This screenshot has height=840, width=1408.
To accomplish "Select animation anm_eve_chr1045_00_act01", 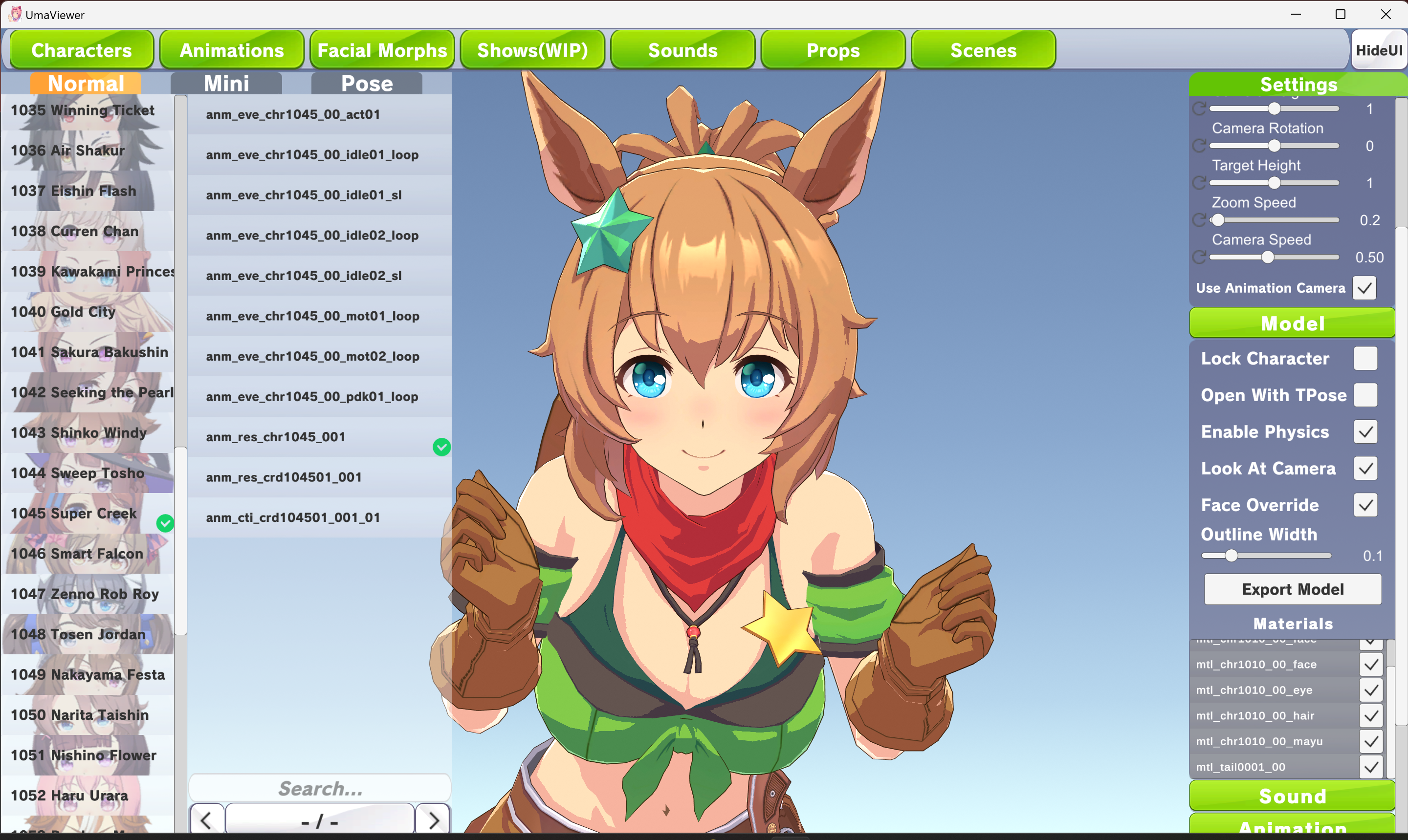I will click(x=319, y=114).
